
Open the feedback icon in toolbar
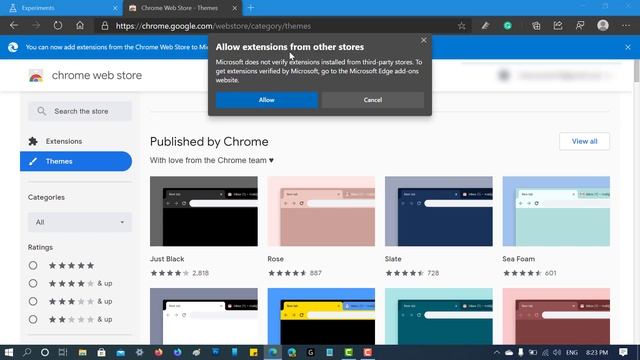pos(580,26)
